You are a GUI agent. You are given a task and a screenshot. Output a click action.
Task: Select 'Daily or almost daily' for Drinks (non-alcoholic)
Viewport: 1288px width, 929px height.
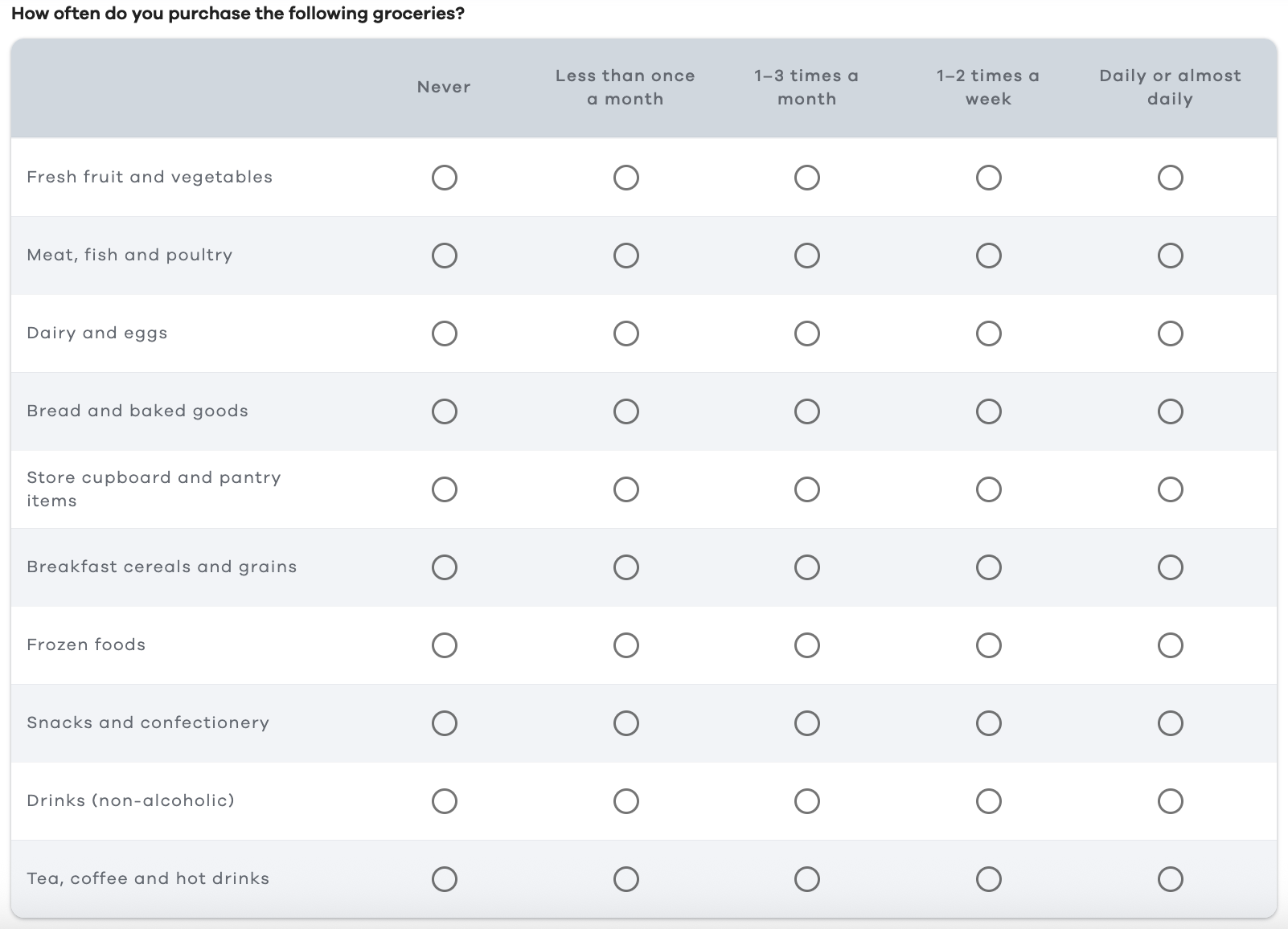point(1171,800)
